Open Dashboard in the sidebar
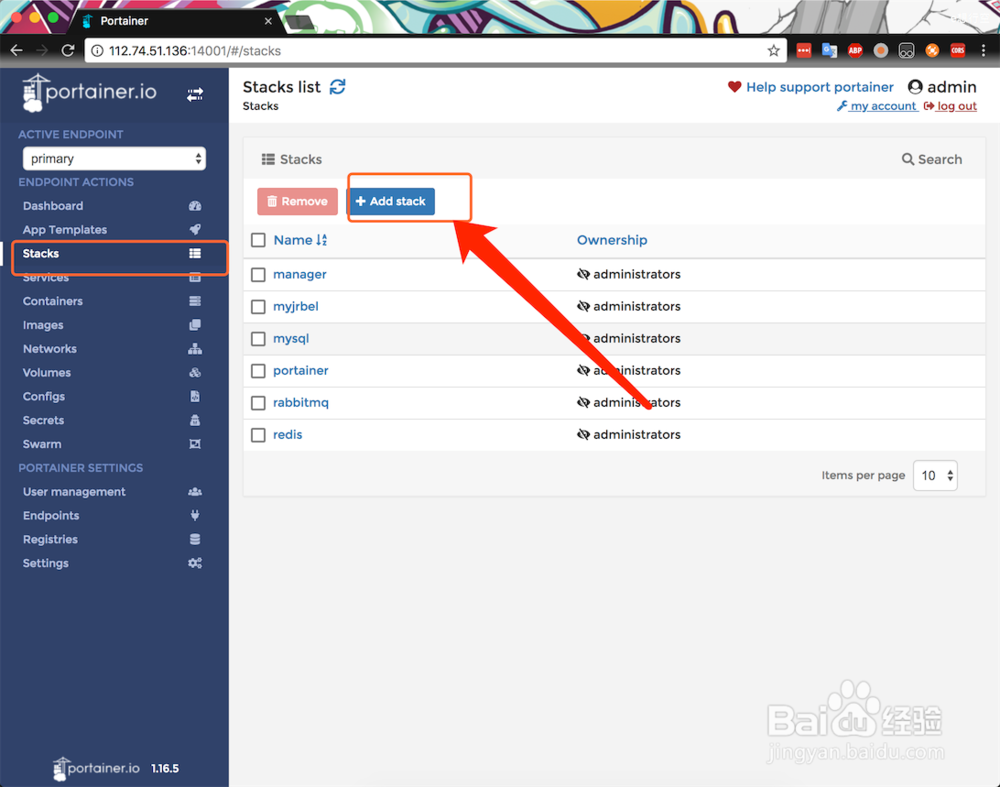 pos(53,206)
